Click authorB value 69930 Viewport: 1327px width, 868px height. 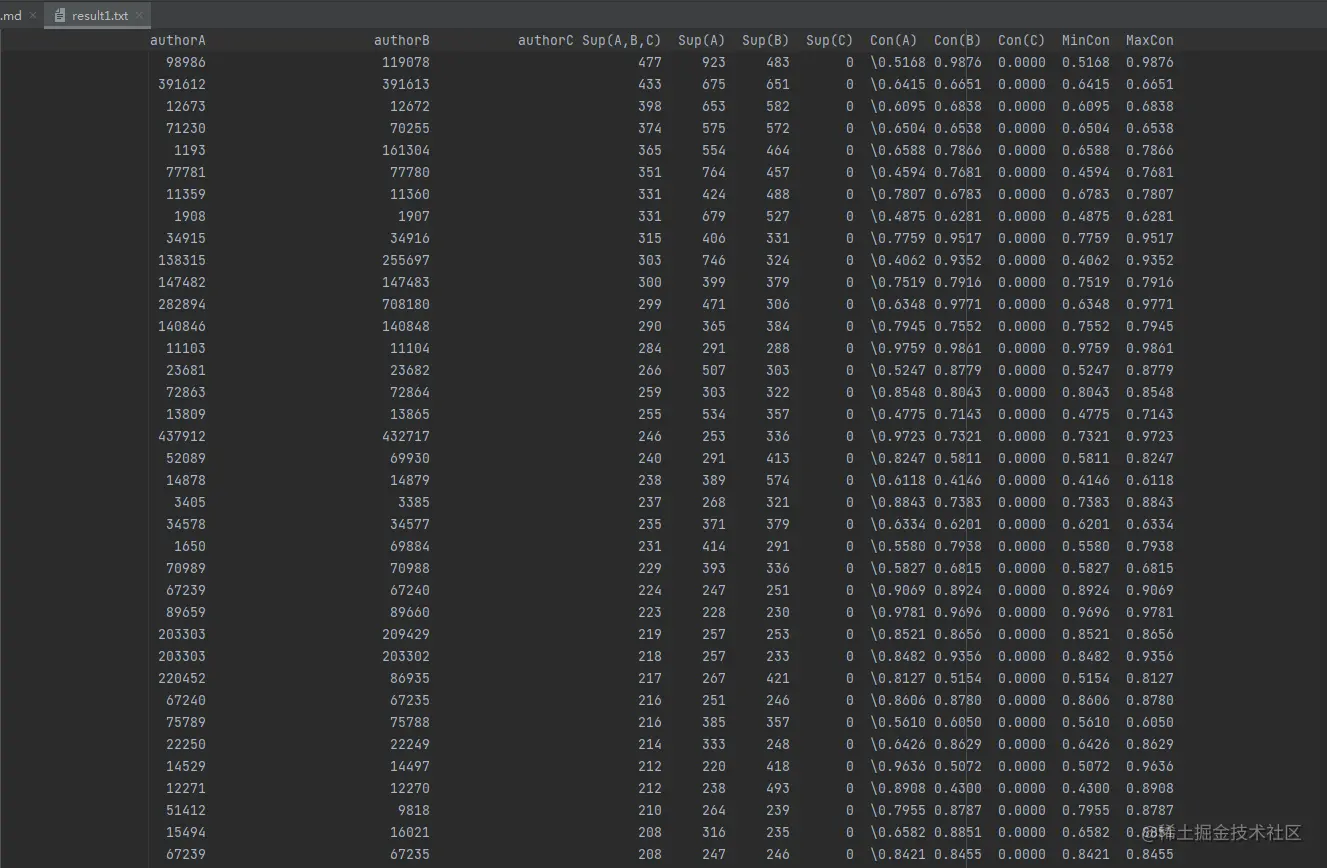410,458
